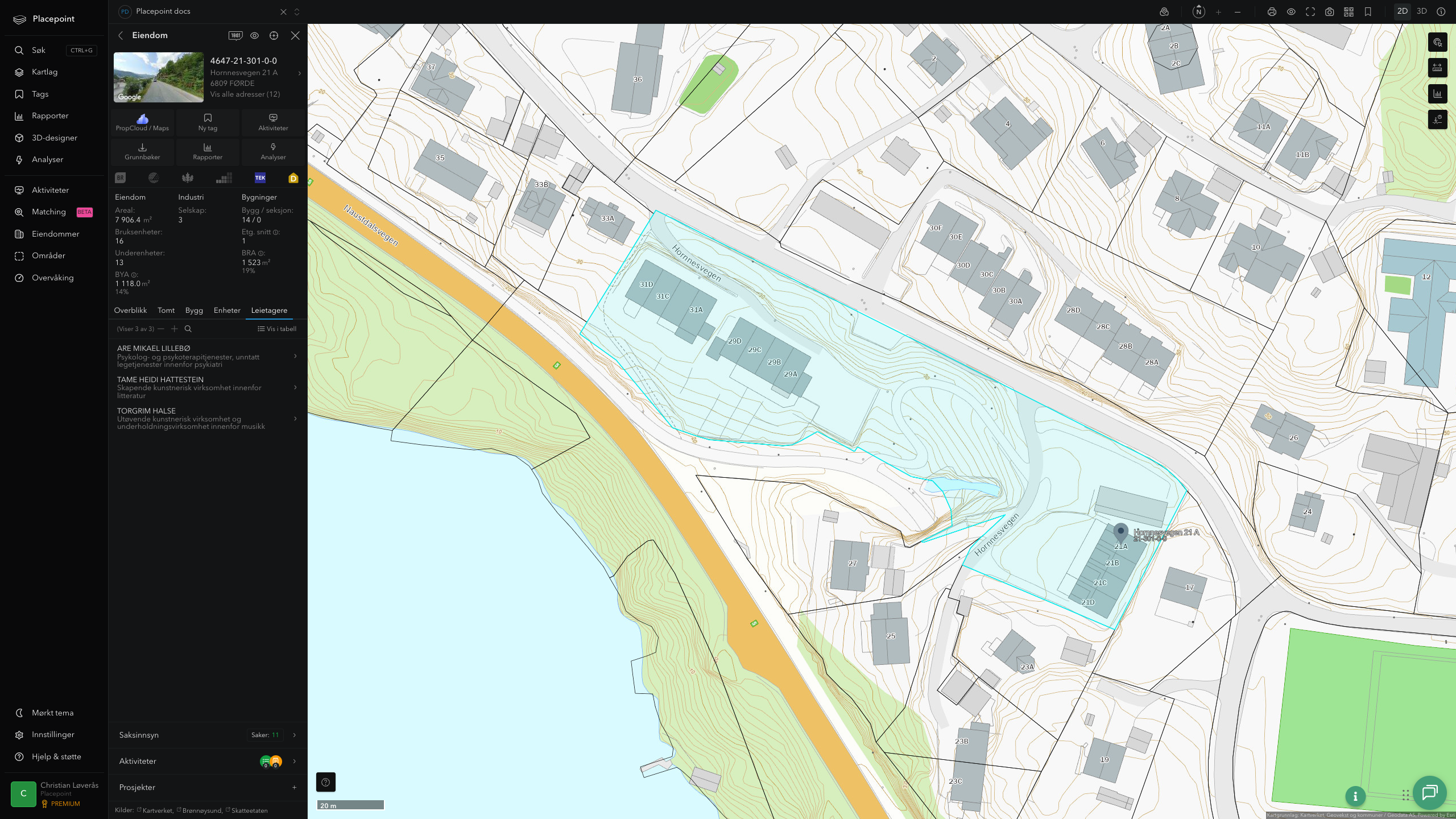The width and height of the screenshot is (1456, 819).
Task: Toggle the eye icon in the Eiendom header
Action: point(255,35)
